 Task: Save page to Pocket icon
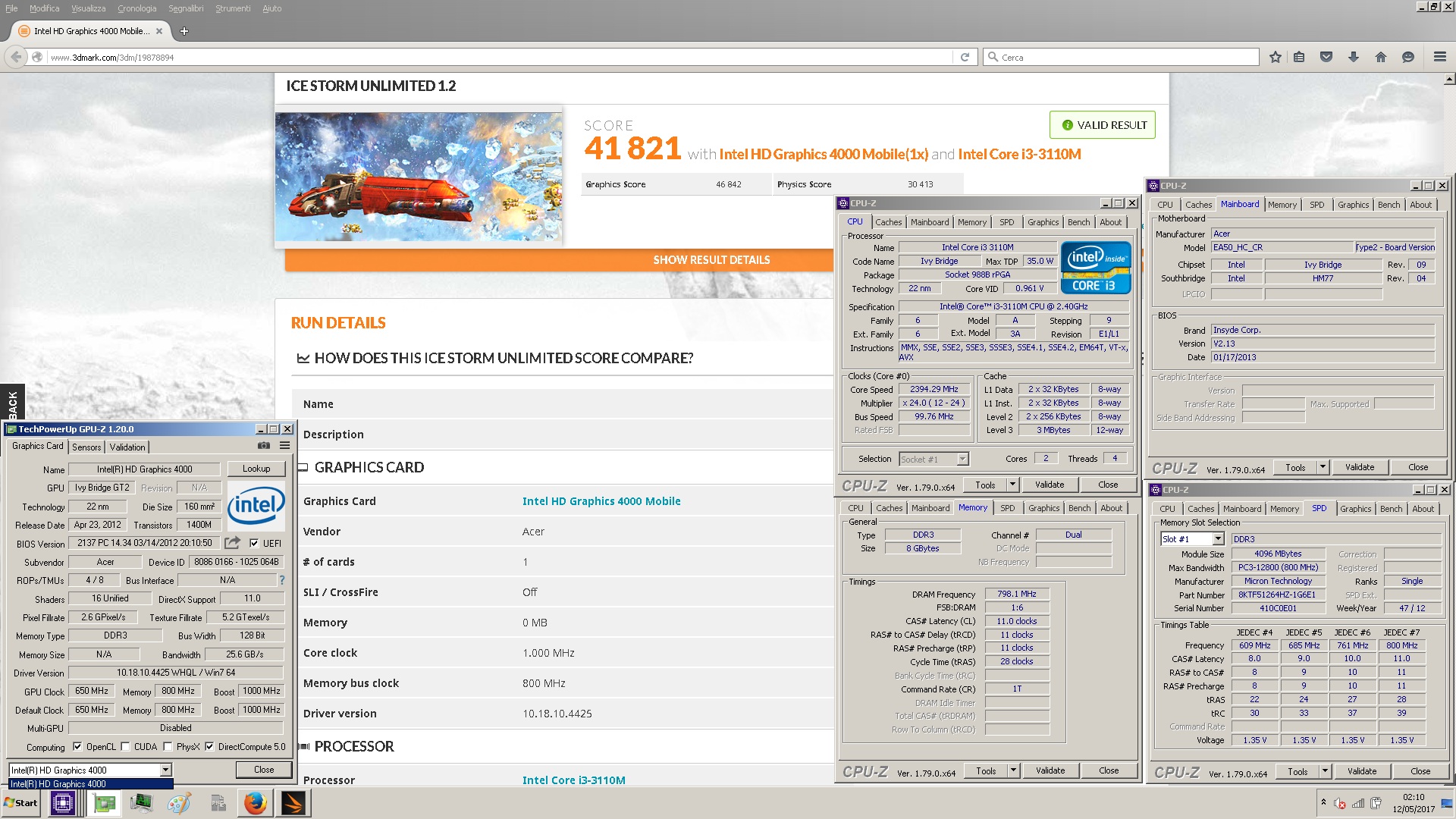click(1326, 57)
